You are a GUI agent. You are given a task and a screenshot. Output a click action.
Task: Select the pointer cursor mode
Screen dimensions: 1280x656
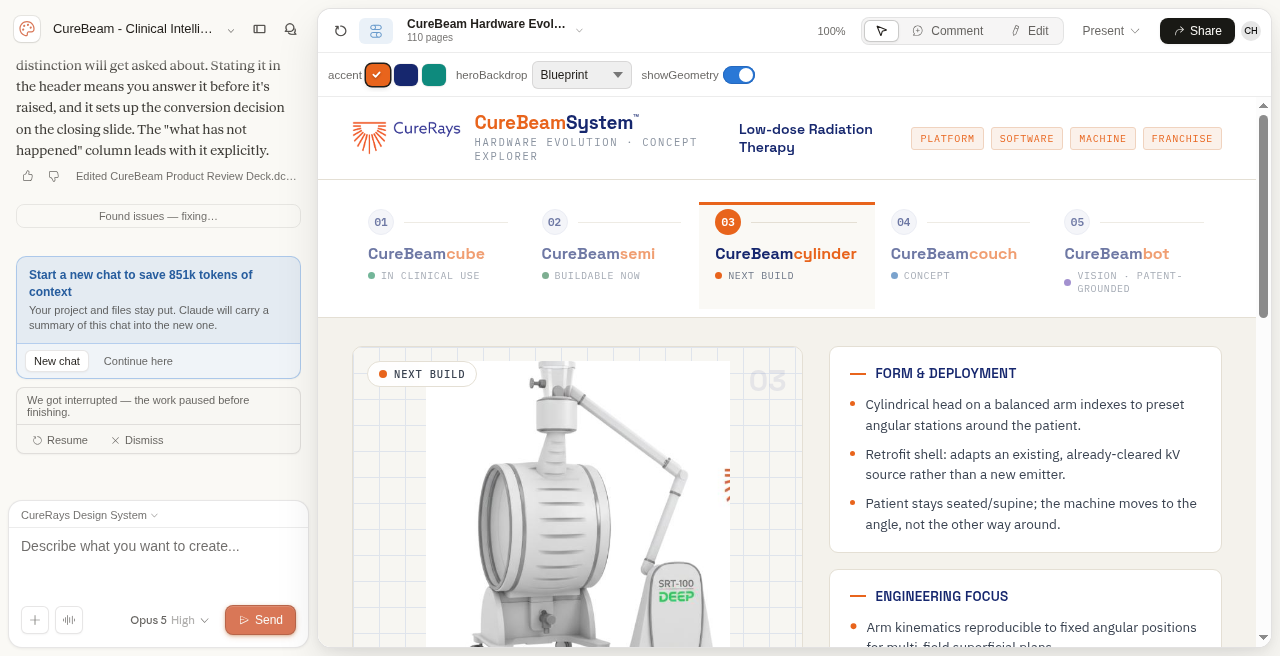click(x=881, y=31)
